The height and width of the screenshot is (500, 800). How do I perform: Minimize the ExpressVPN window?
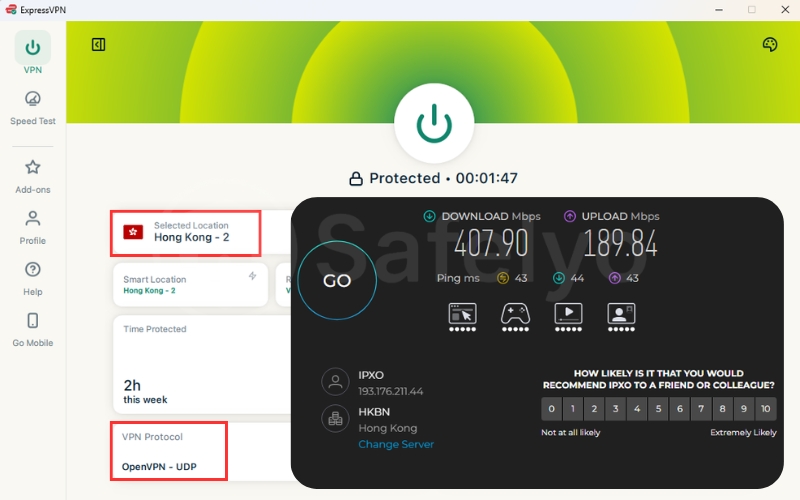(719, 10)
